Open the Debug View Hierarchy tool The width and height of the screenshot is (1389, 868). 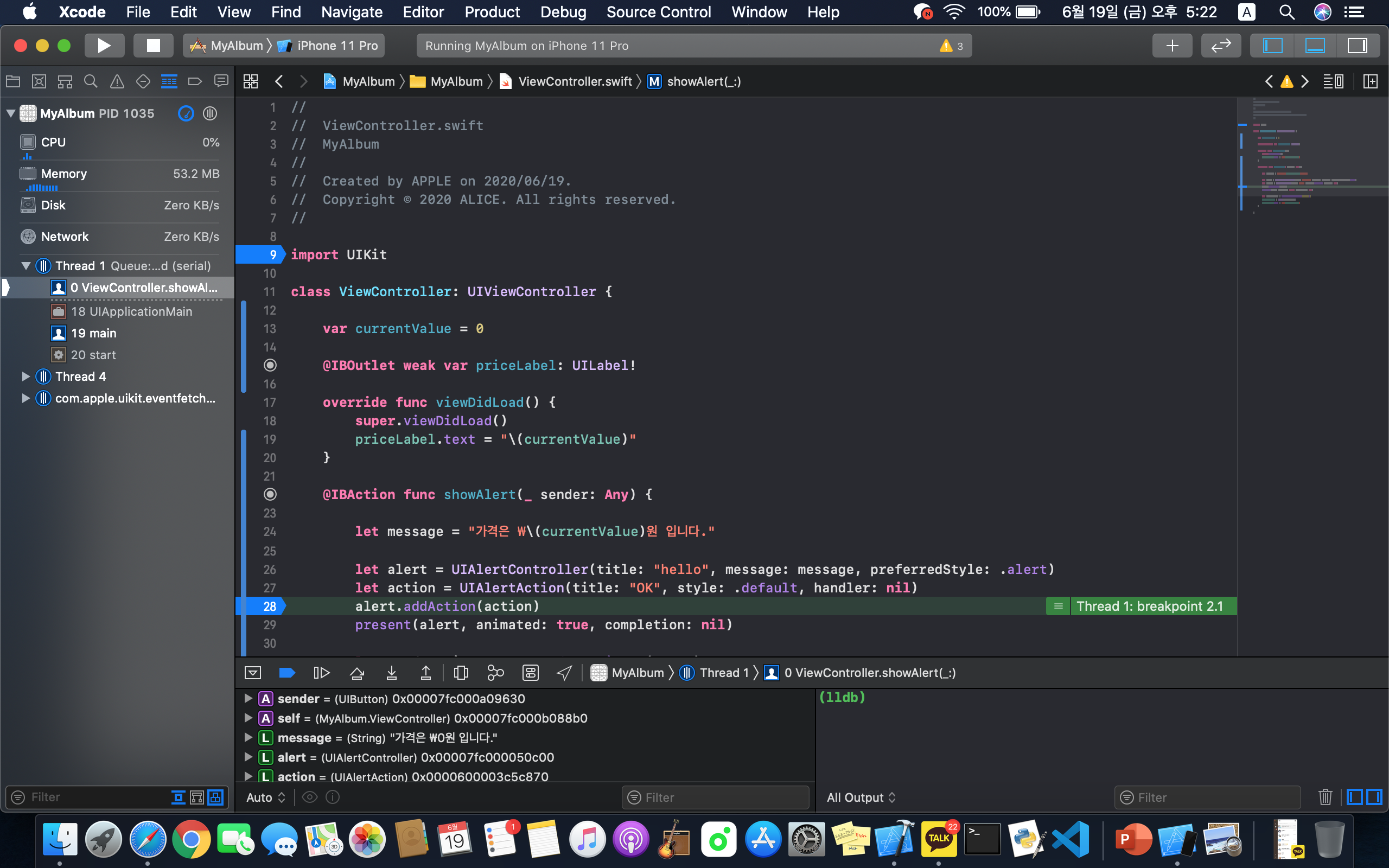coord(461,673)
